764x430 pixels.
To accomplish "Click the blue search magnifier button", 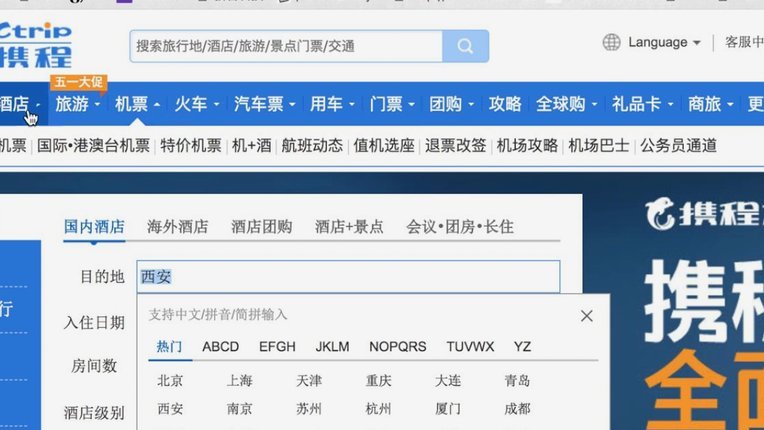I will point(465,46).
